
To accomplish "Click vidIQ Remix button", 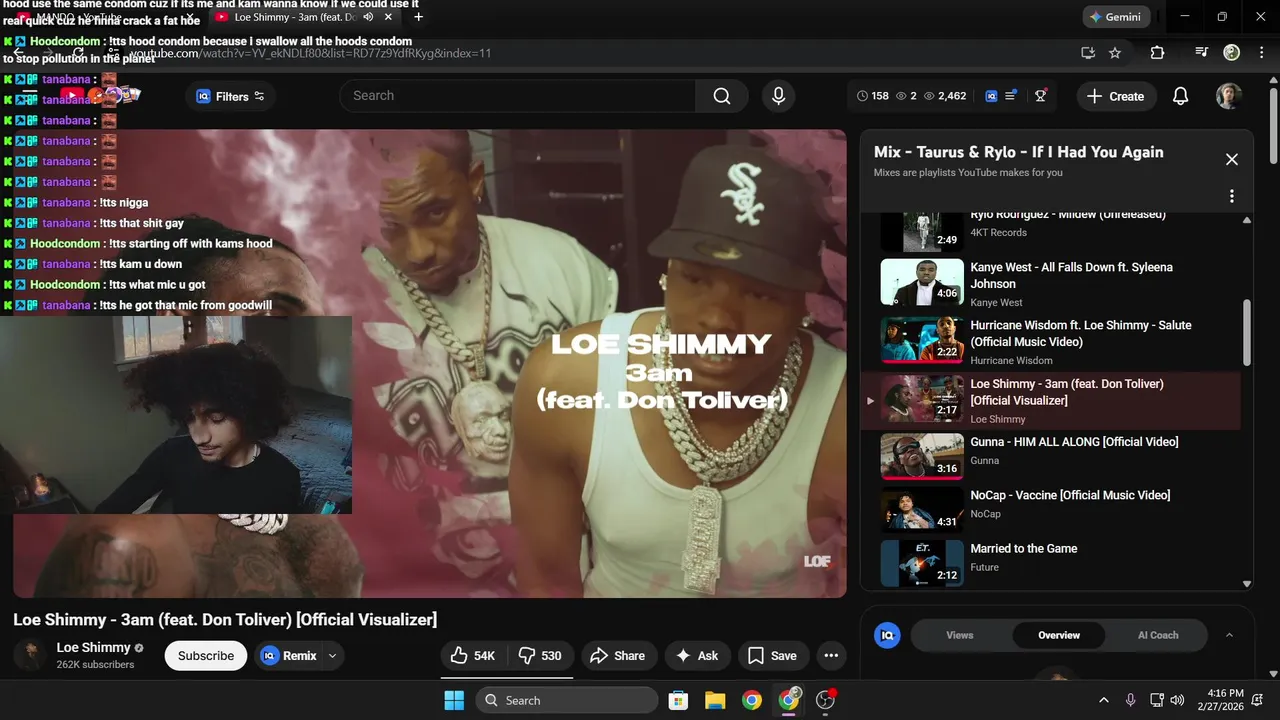I will click(288, 656).
